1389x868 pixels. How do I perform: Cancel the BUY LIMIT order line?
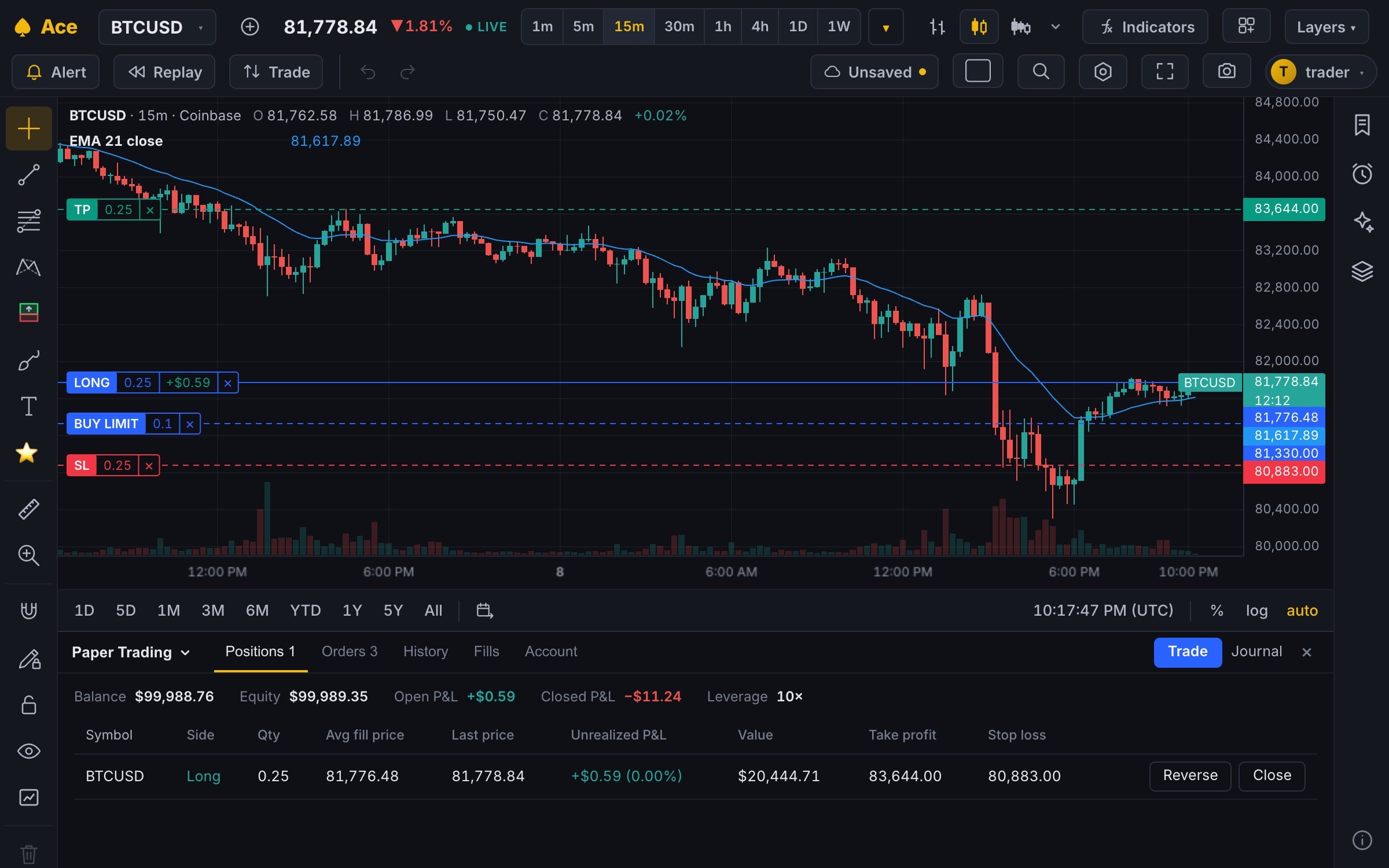click(x=190, y=424)
